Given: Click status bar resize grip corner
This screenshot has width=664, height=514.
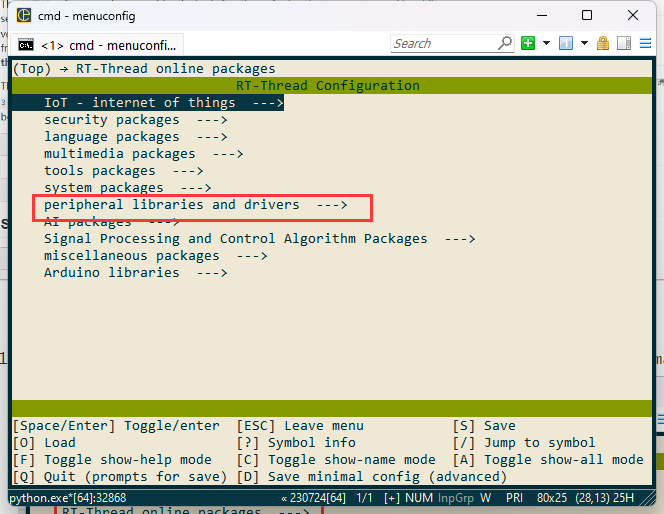Looking at the screenshot, I should tap(647, 498).
